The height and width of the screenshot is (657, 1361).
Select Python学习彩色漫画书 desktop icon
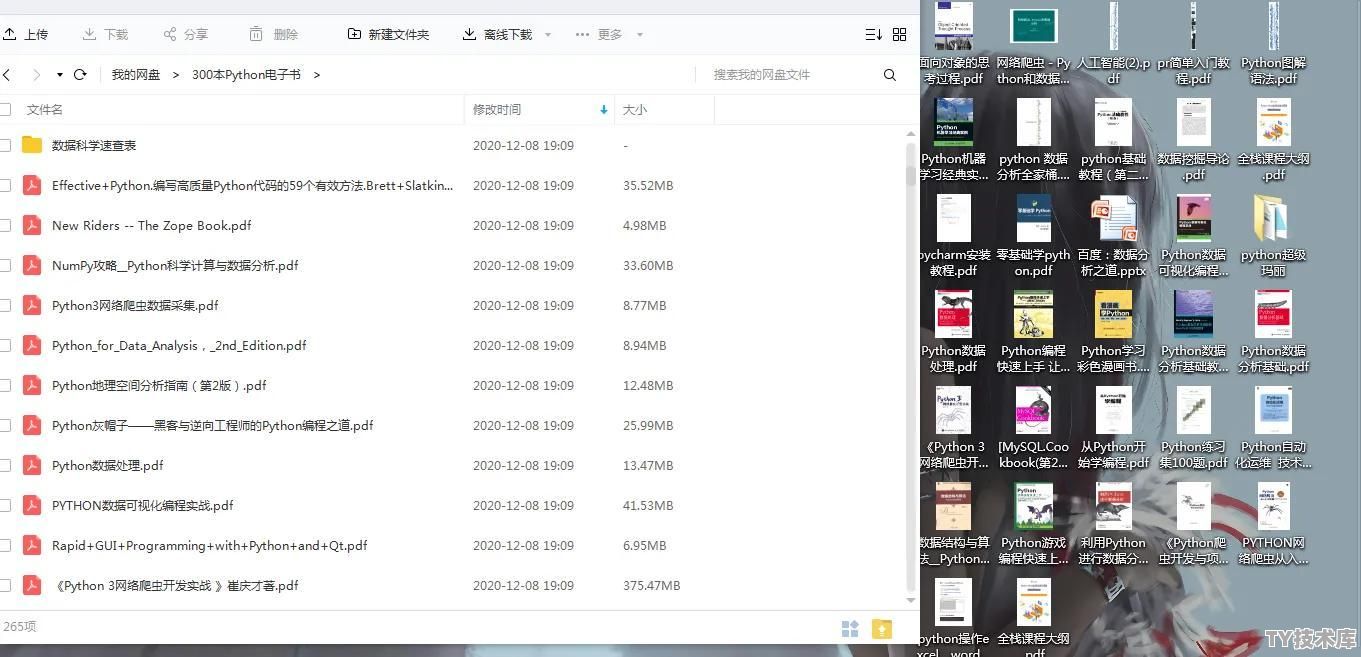[x=1113, y=331]
